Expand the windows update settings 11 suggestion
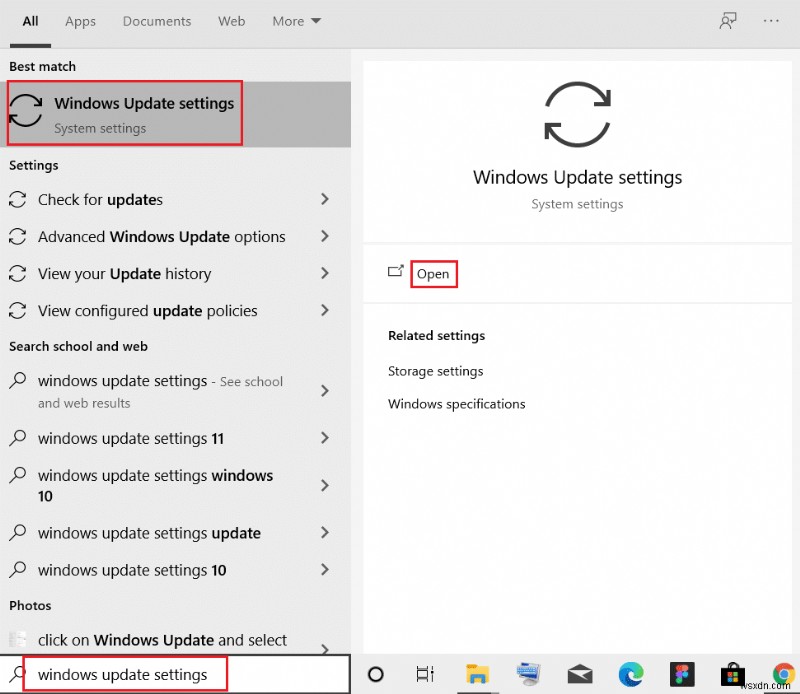Screen dimensions: 800x694 (326, 438)
